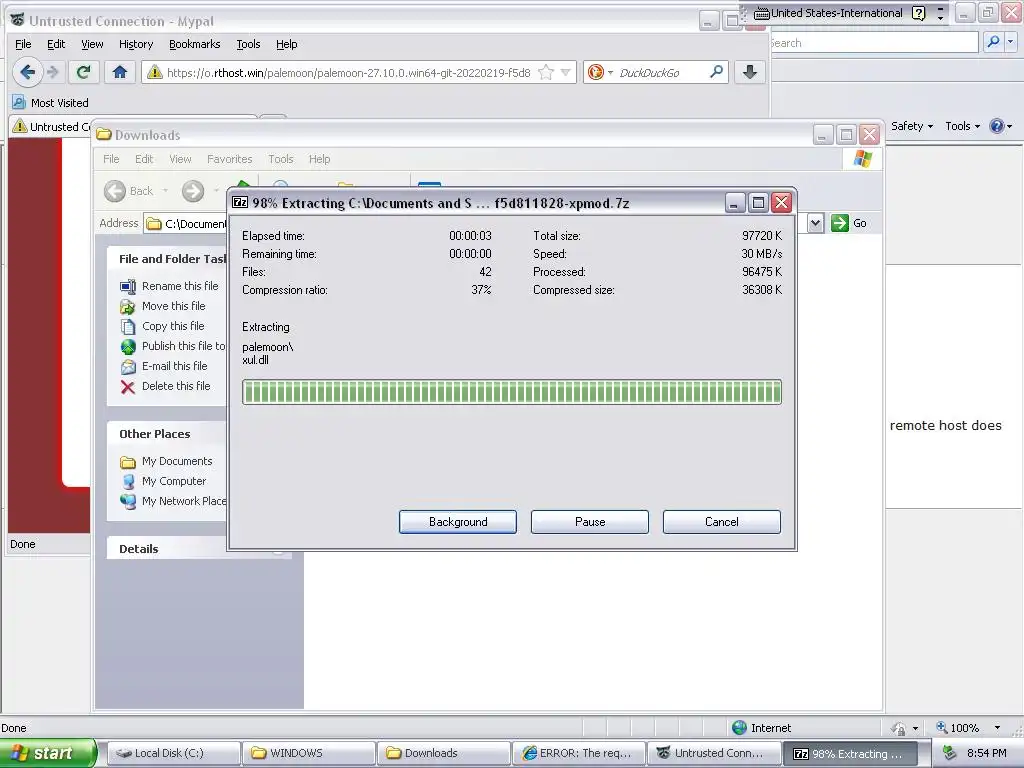Open the address bar history dropdown in Mypal
Image resolution: width=1024 pixels, height=768 pixels.
point(566,72)
